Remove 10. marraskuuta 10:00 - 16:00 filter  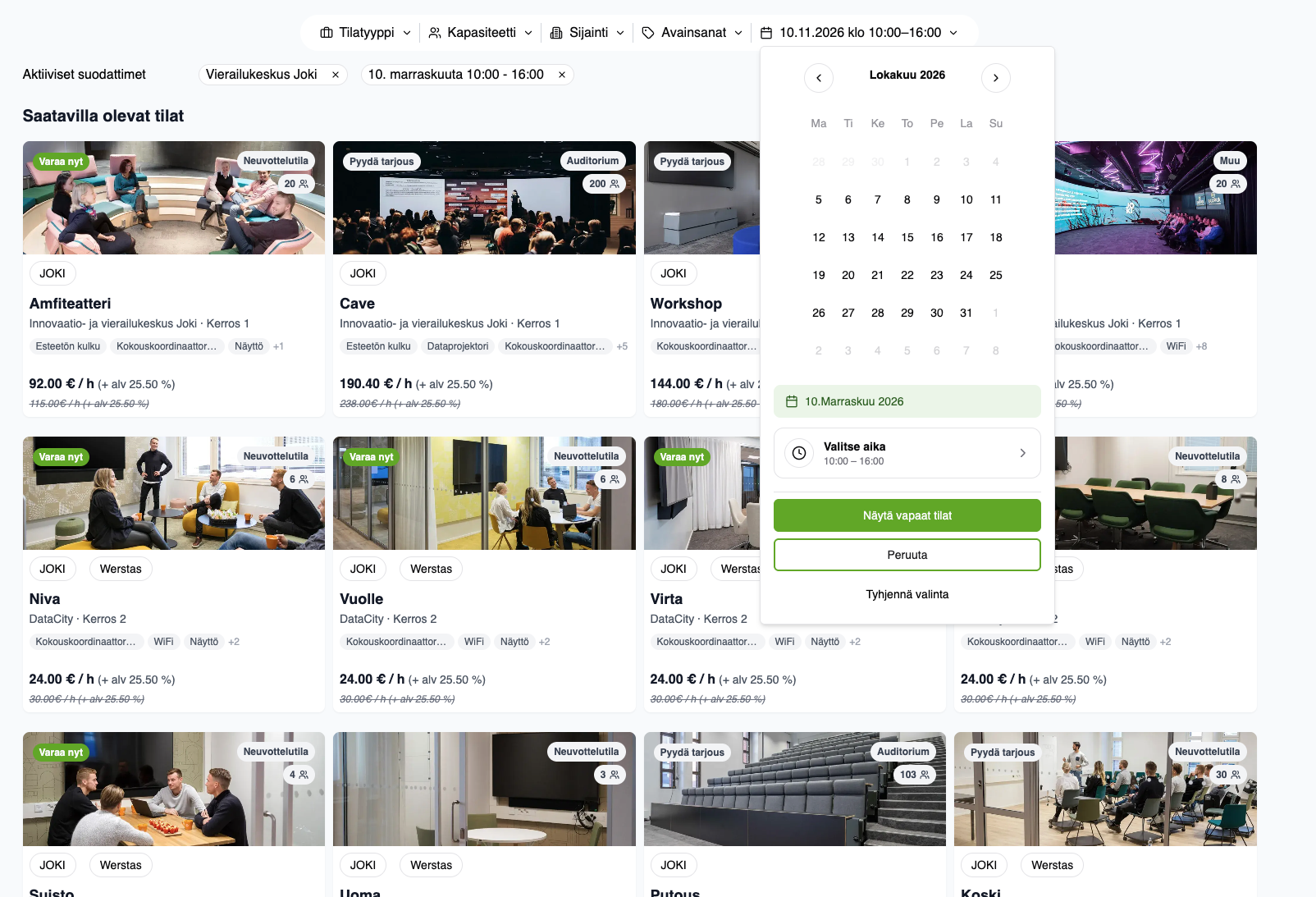pyautogui.click(x=562, y=75)
